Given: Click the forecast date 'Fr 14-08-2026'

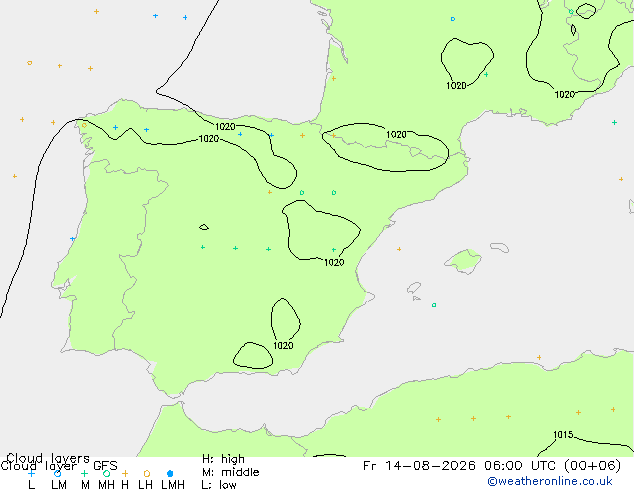Looking at the screenshot, I should tap(419, 466).
